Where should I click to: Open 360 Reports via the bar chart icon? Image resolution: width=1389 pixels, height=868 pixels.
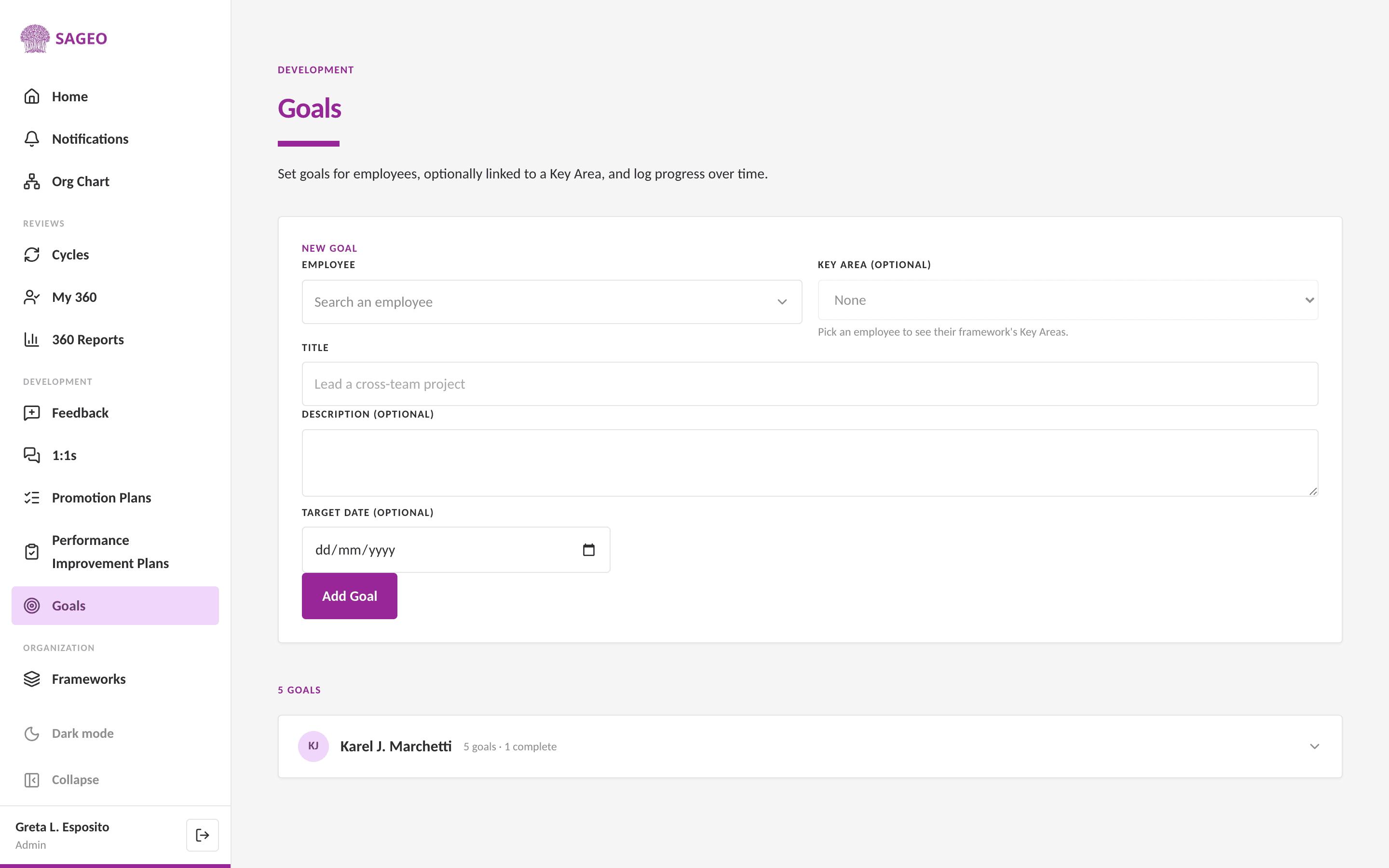[31, 340]
